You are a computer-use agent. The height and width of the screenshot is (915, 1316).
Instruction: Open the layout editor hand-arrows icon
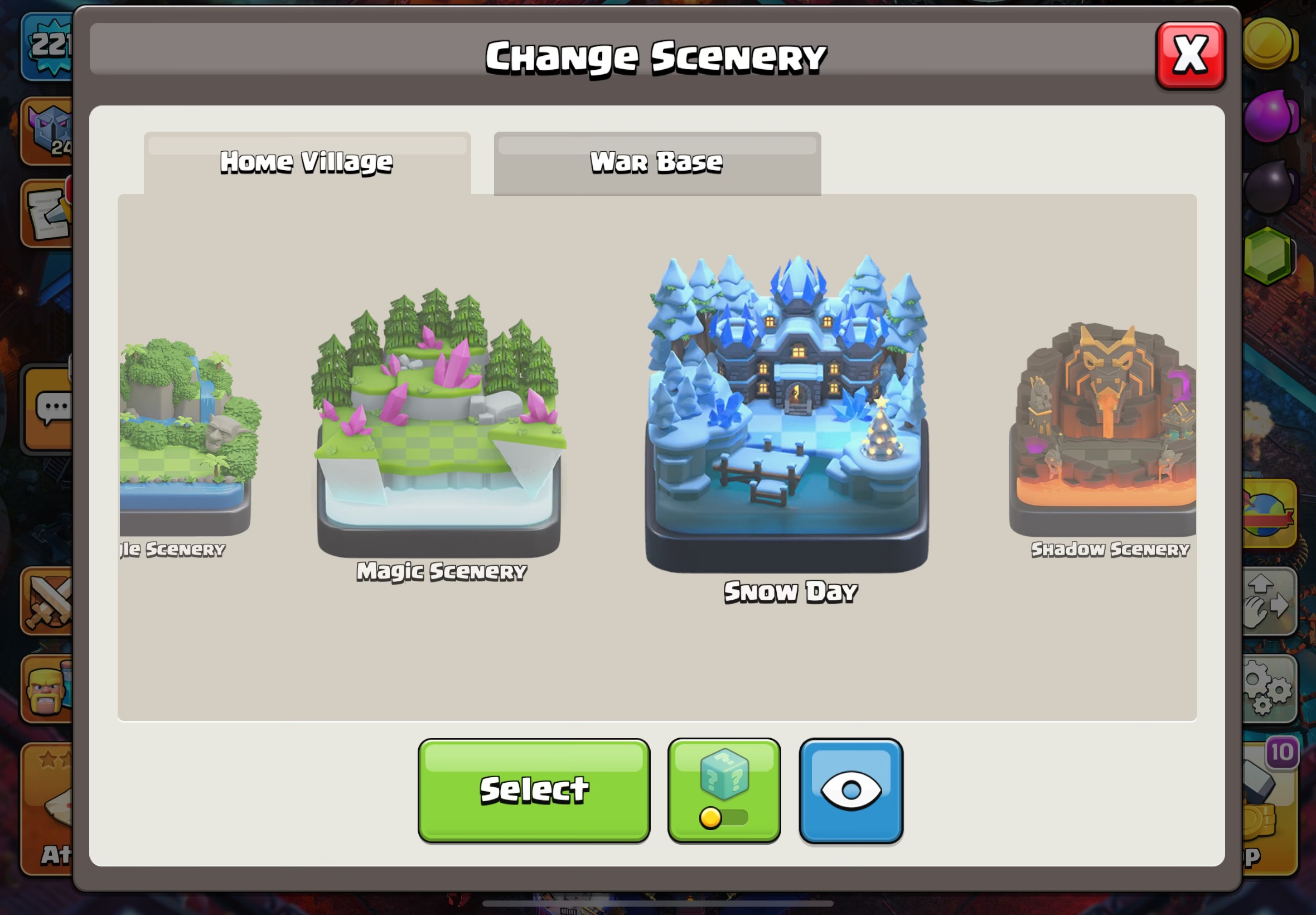point(1269,601)
